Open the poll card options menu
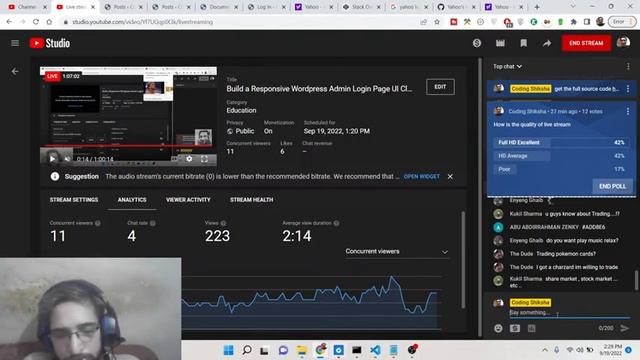Screen dimensions: 640x360 628,111
